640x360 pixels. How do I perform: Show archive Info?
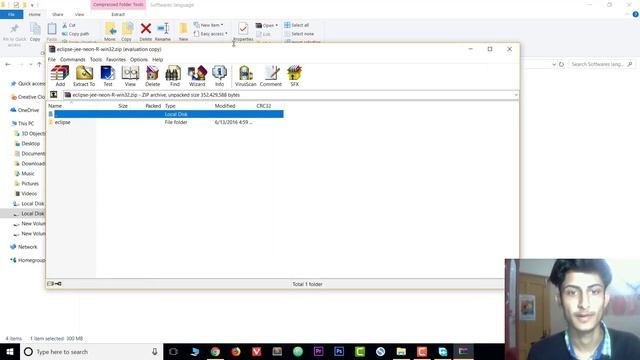(x=219, y=76)
